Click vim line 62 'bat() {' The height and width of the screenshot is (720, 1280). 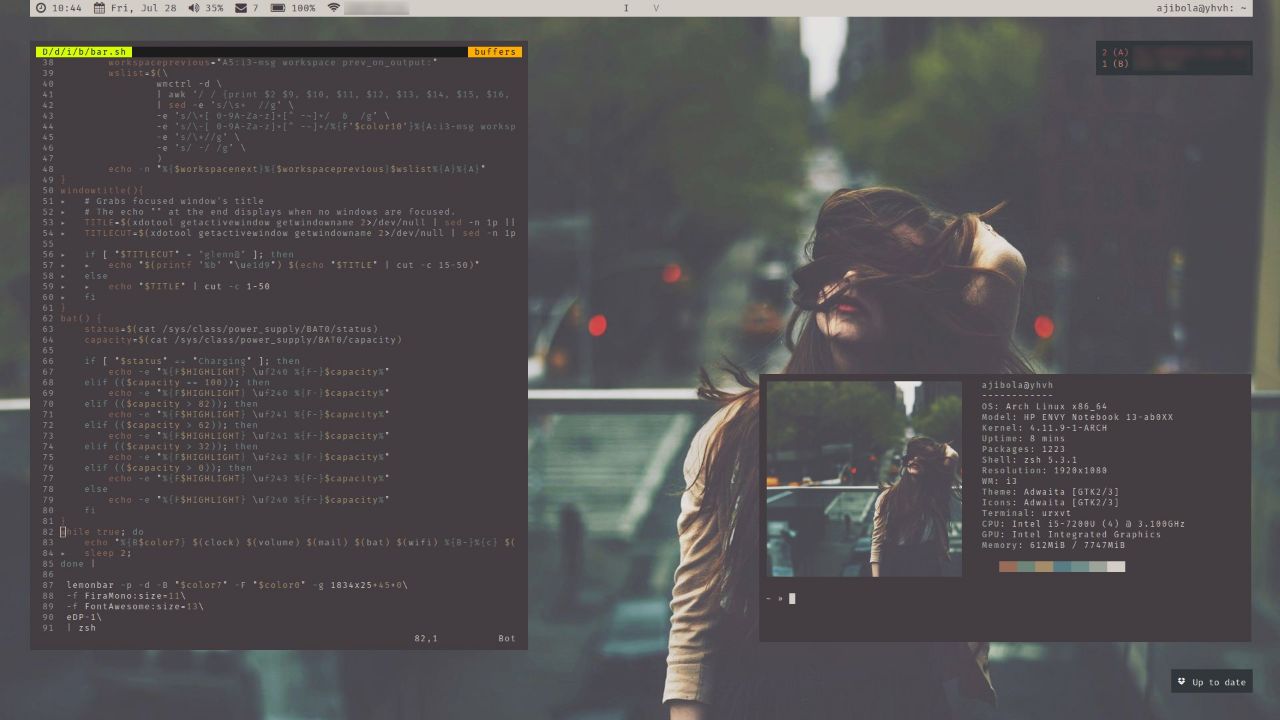[81, 318]
